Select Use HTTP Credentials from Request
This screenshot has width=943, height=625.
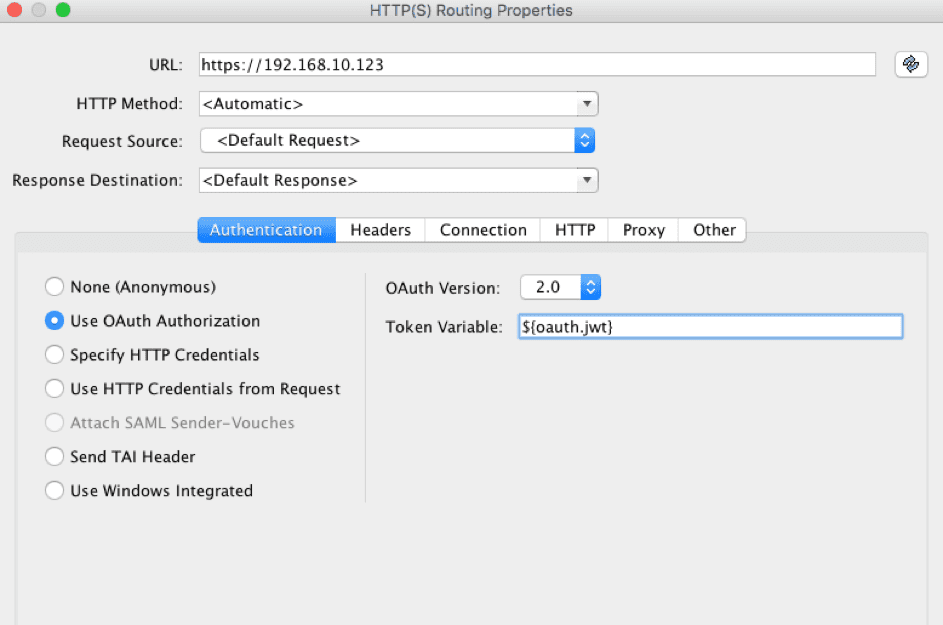(55, 389)
